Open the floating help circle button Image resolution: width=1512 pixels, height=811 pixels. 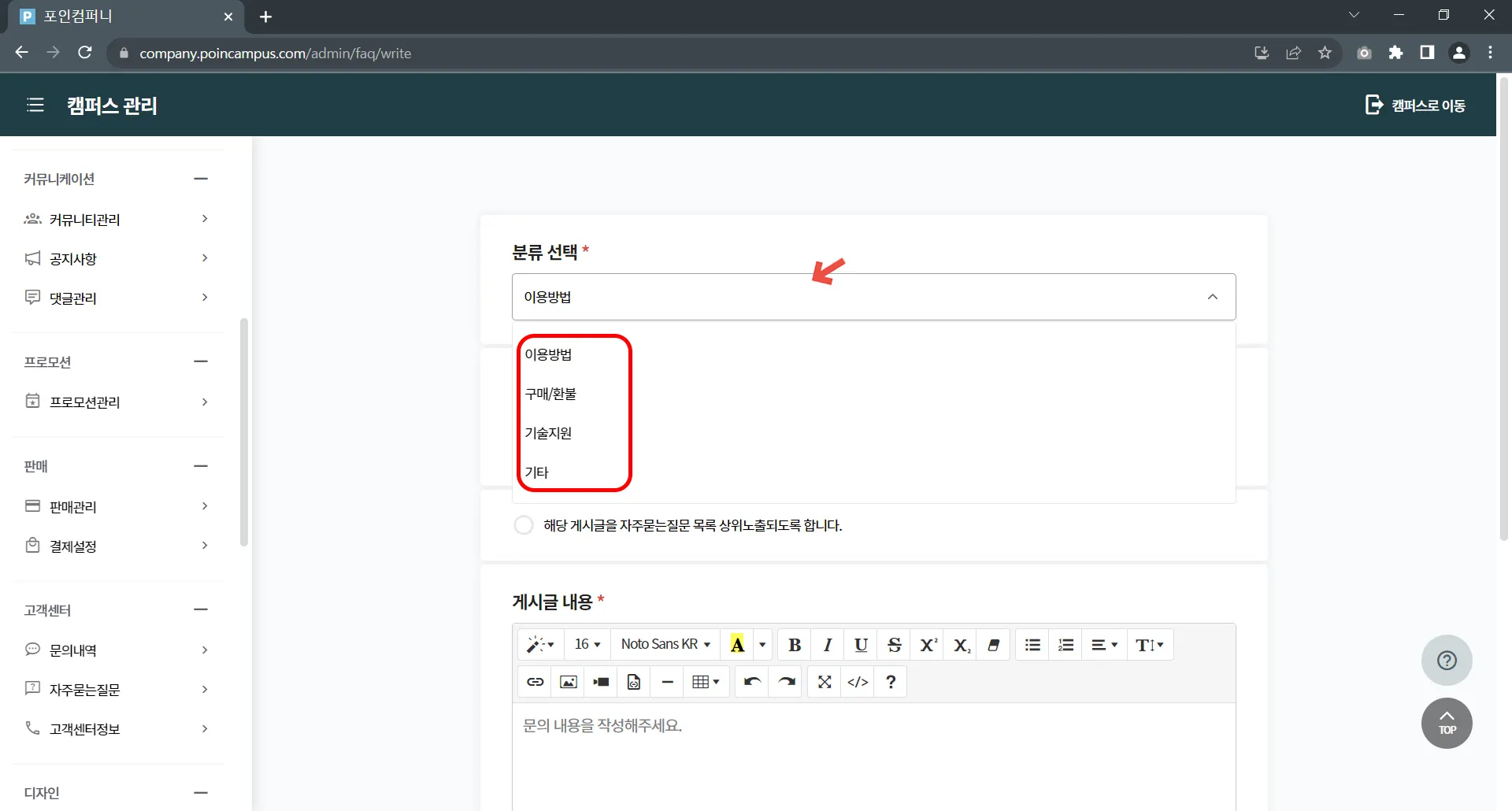1447,661
